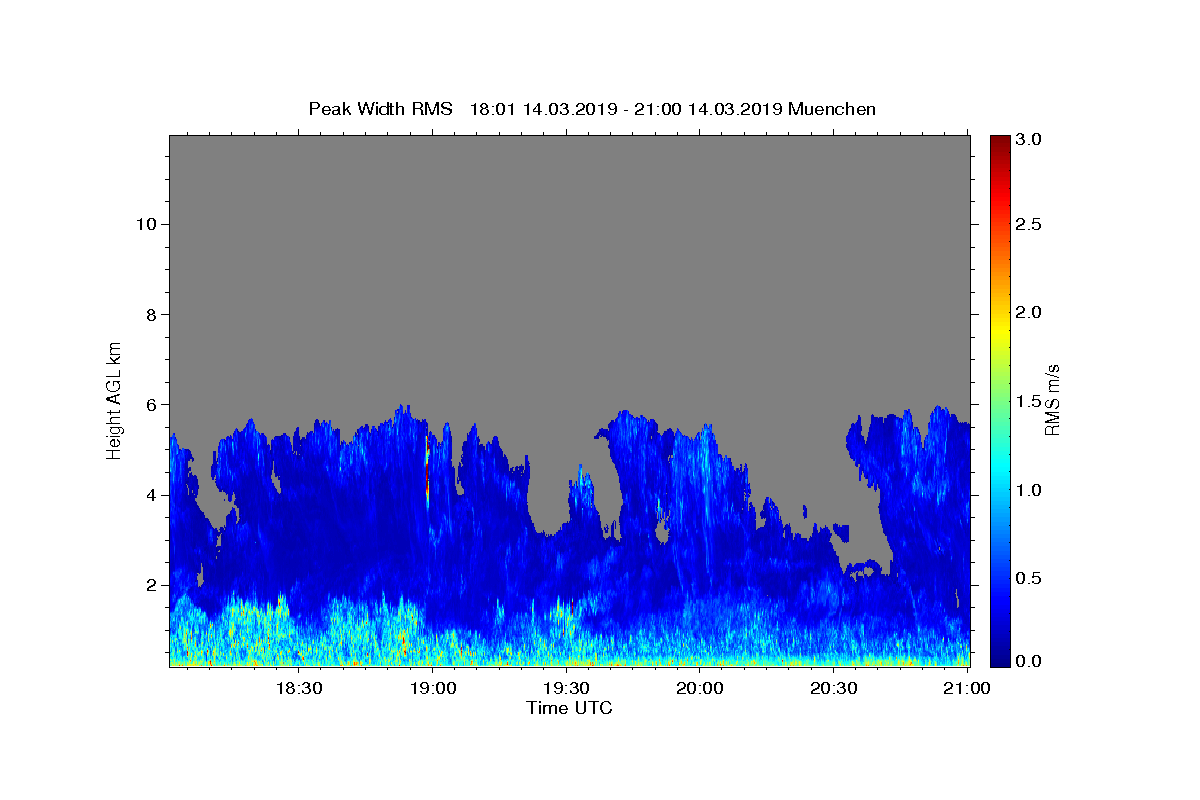Click the 'Height AGL km' axis label
The width and height of the screenshot is (1200, 800).
pos(115,399)
